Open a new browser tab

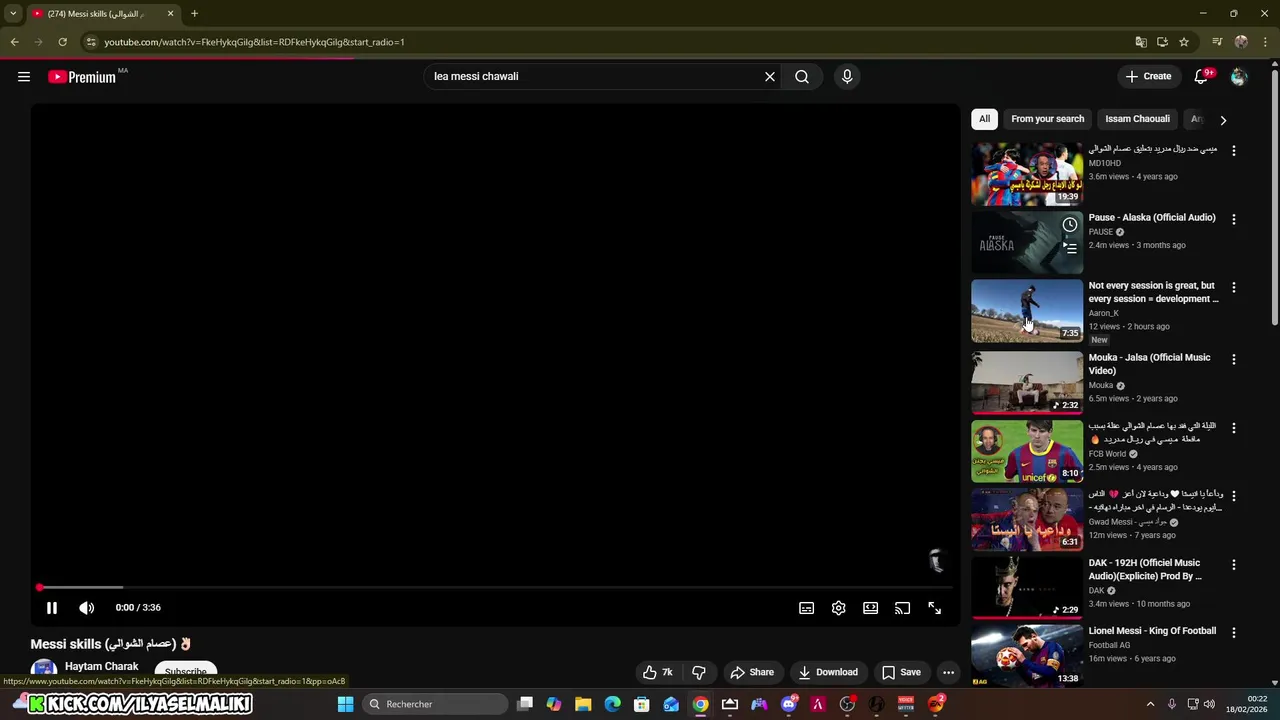coord(194,14)
